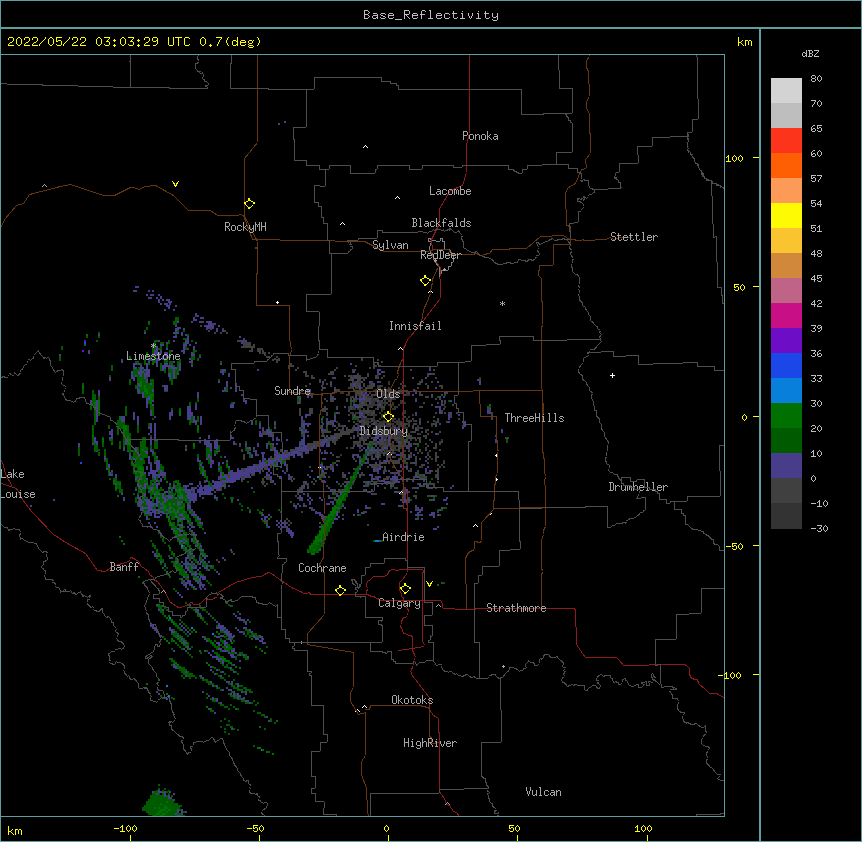
Task: Click the Stettler city label
Action: tap(634, 237)
